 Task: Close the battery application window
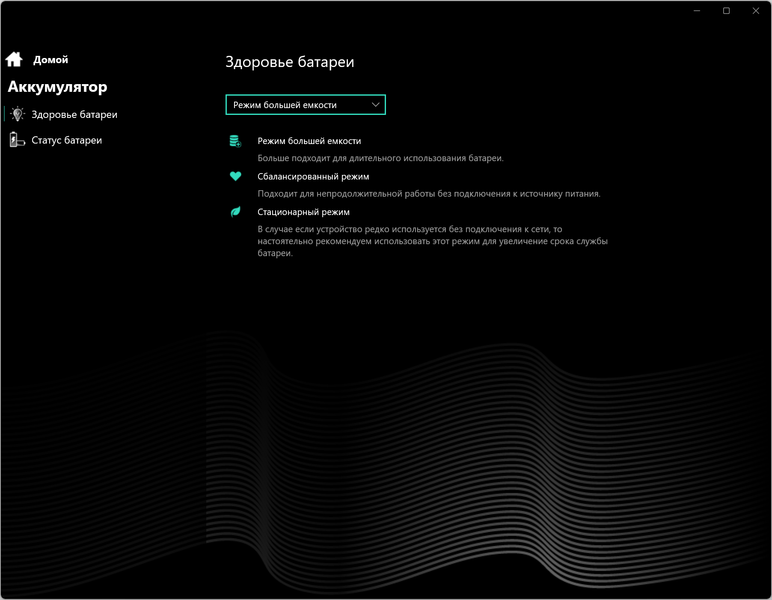click(x=756, y=11)
